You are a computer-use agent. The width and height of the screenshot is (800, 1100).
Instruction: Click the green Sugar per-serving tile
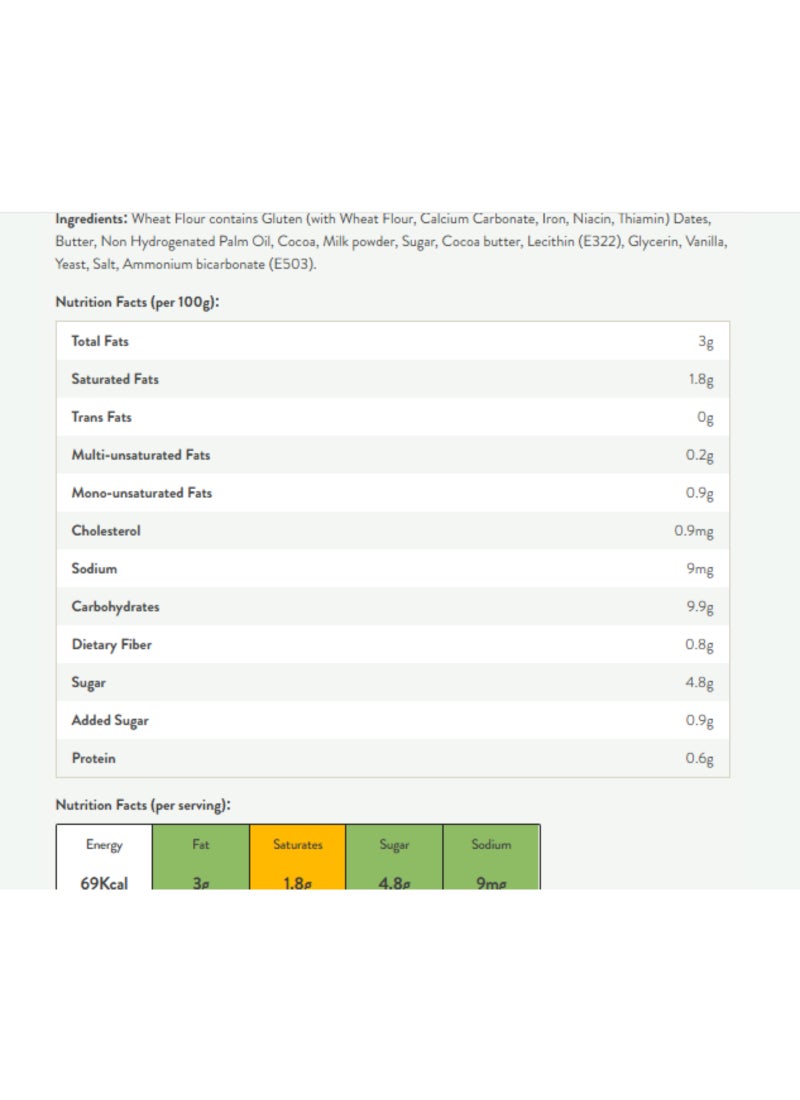click(394, 857)
